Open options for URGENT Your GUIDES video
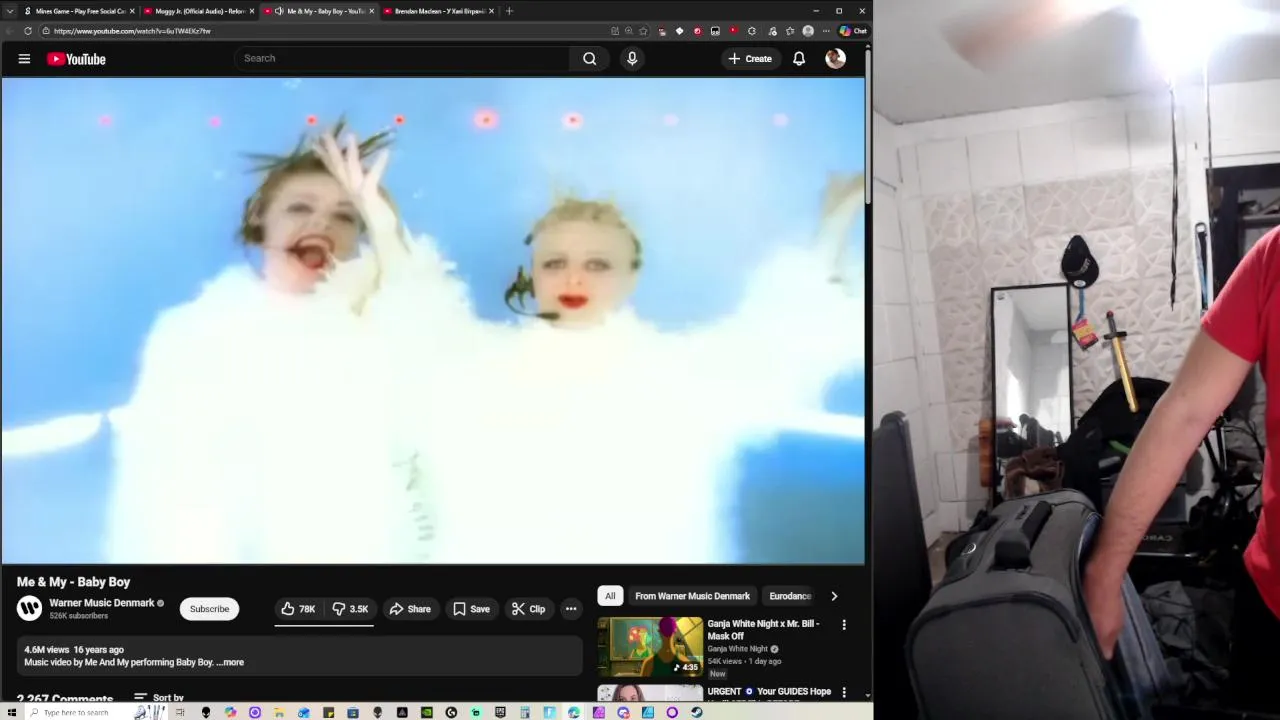Viewport: 1280px width, 720px height. click(844, 692)
